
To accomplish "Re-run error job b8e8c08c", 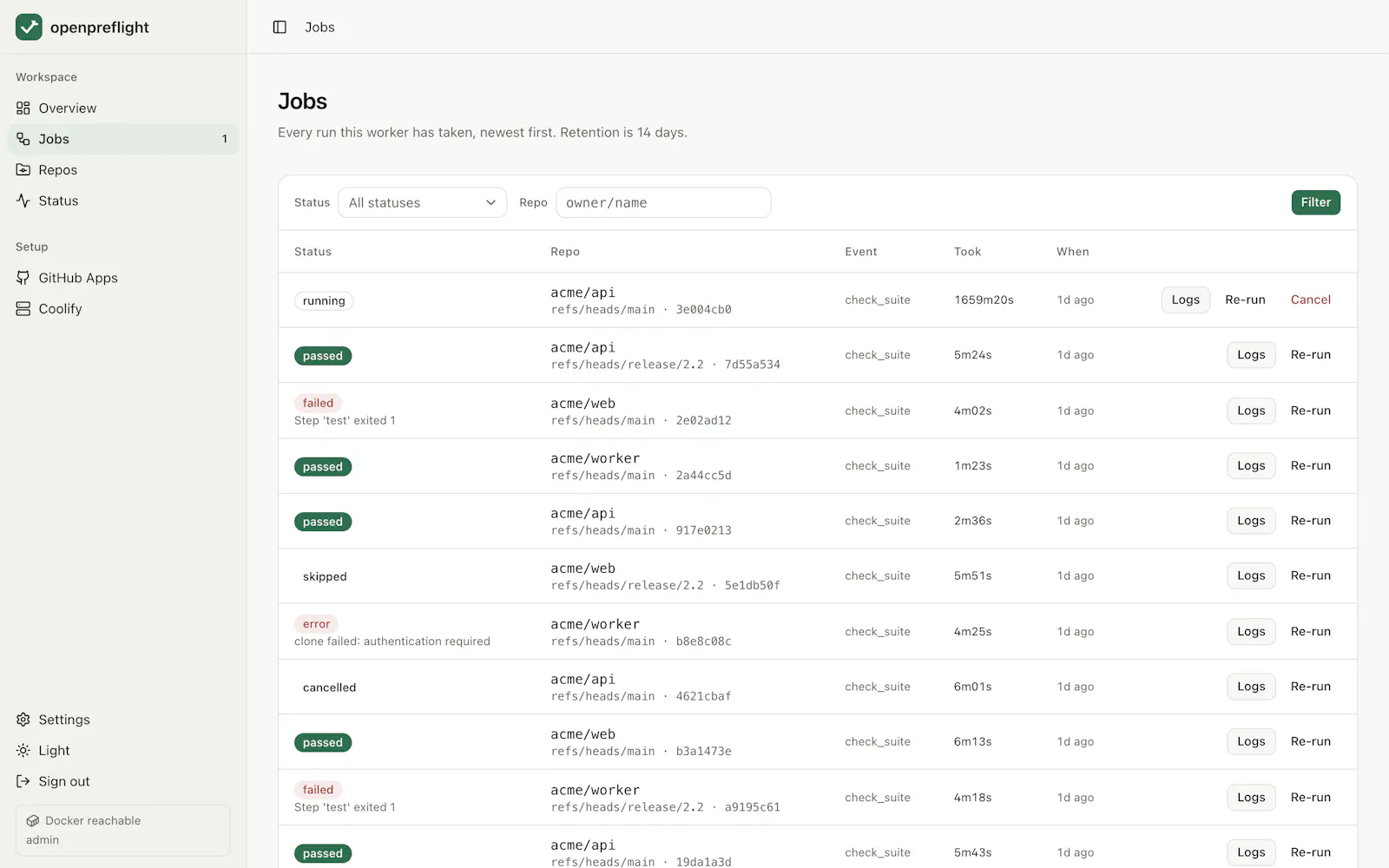I will (1311, 632).
